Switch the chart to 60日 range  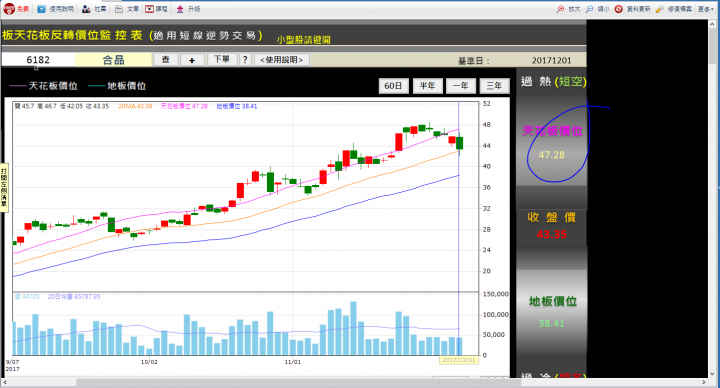tap(394, 86)
